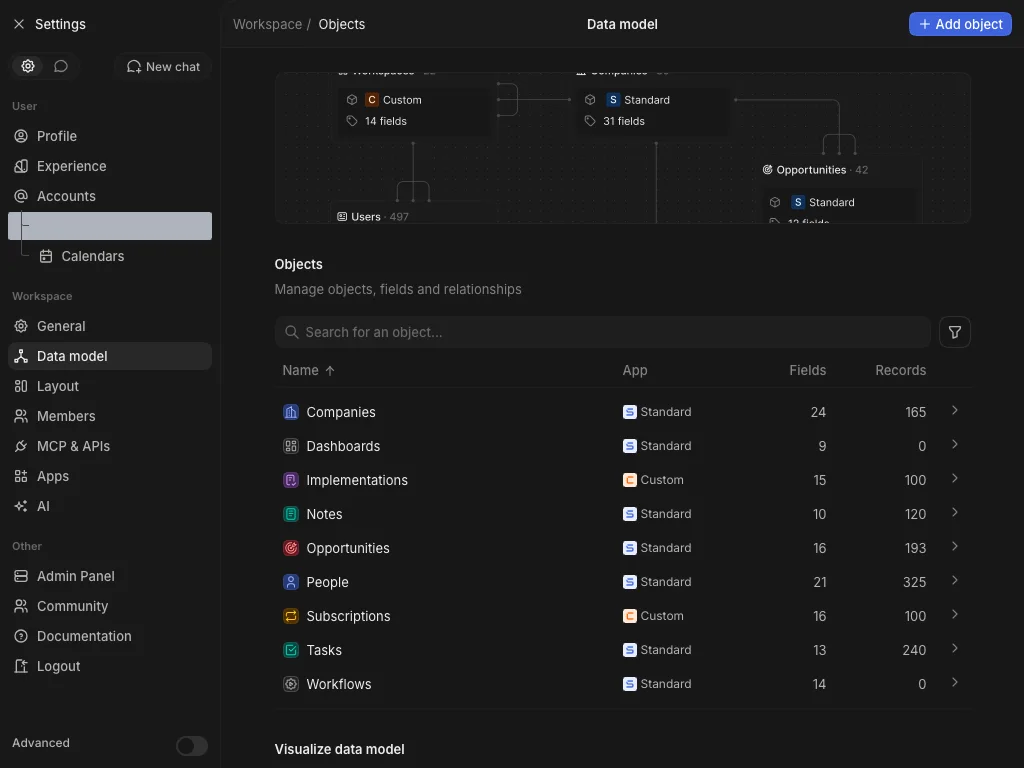Expand the Dashboards row chevron
The width and height of the screenshot is (1024, 768).
pyautogui.click(x=955, y=444)
